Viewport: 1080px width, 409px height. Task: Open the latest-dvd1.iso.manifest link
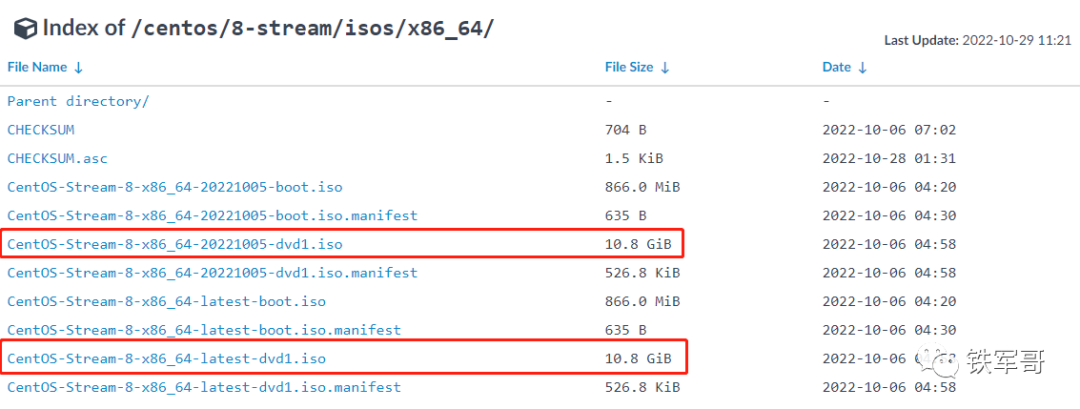[x=204, y=387]
